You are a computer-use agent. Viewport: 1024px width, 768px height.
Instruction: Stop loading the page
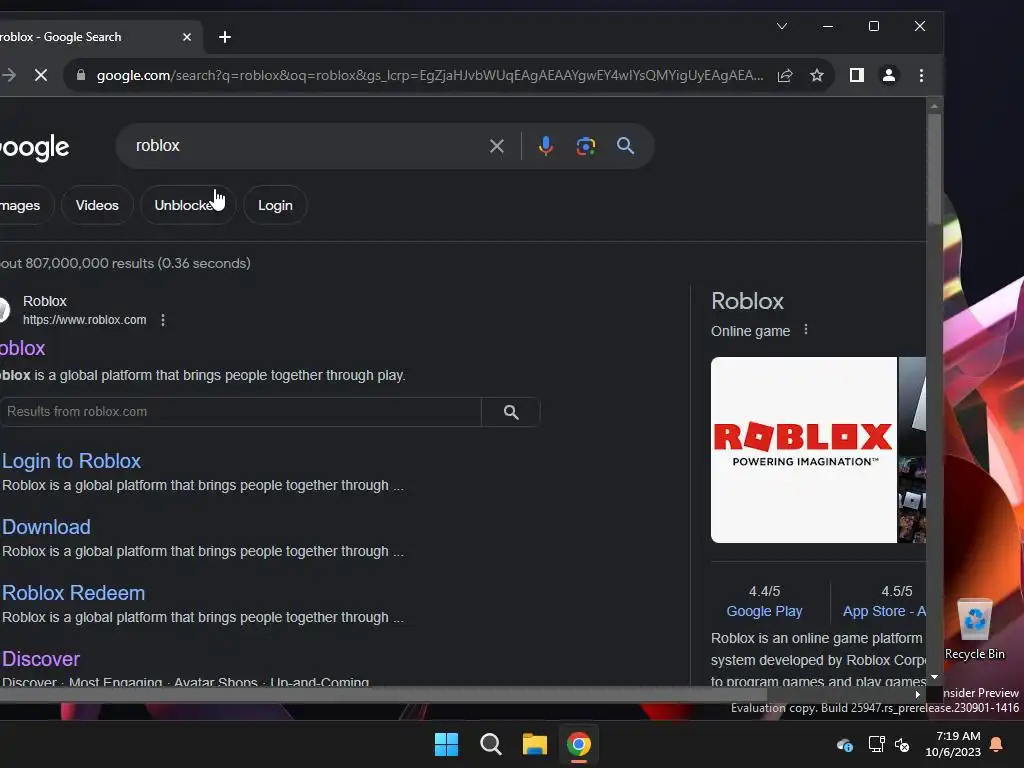click(41, 76)
